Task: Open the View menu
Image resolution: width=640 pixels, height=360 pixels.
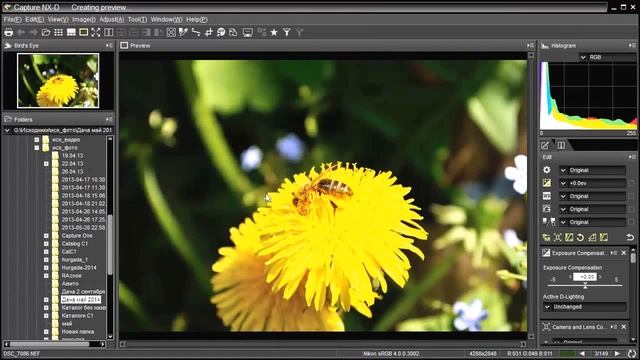Action: tap(58, 19)
